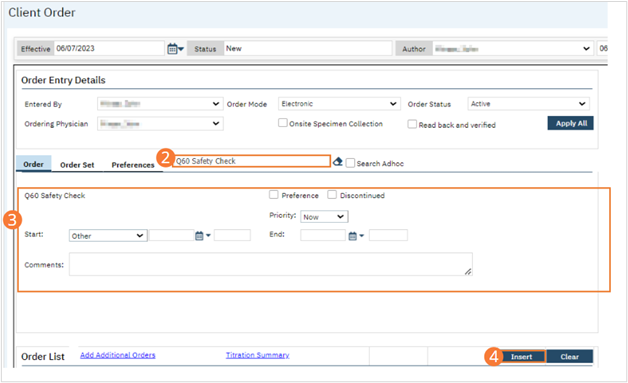This screenshot has width=628, height=383.
Task: Expand the Author dropdown
Action: pyautogui.click(x=513, y=48)
